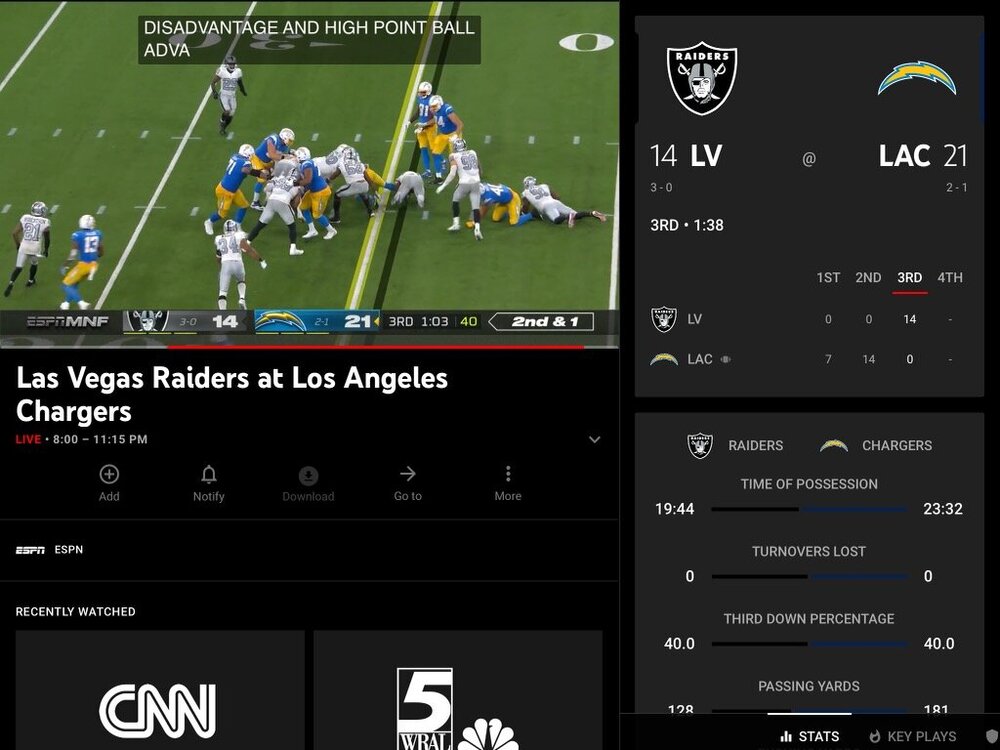
Task: Click the large Raiders shield logo
Action: 702,78
